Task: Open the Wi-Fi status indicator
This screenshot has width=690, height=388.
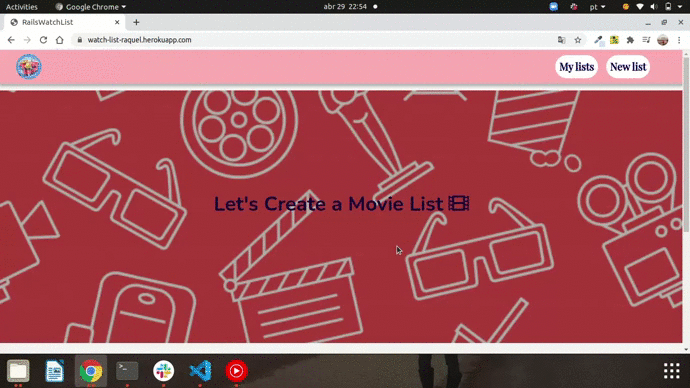Action: coord(640,7)
